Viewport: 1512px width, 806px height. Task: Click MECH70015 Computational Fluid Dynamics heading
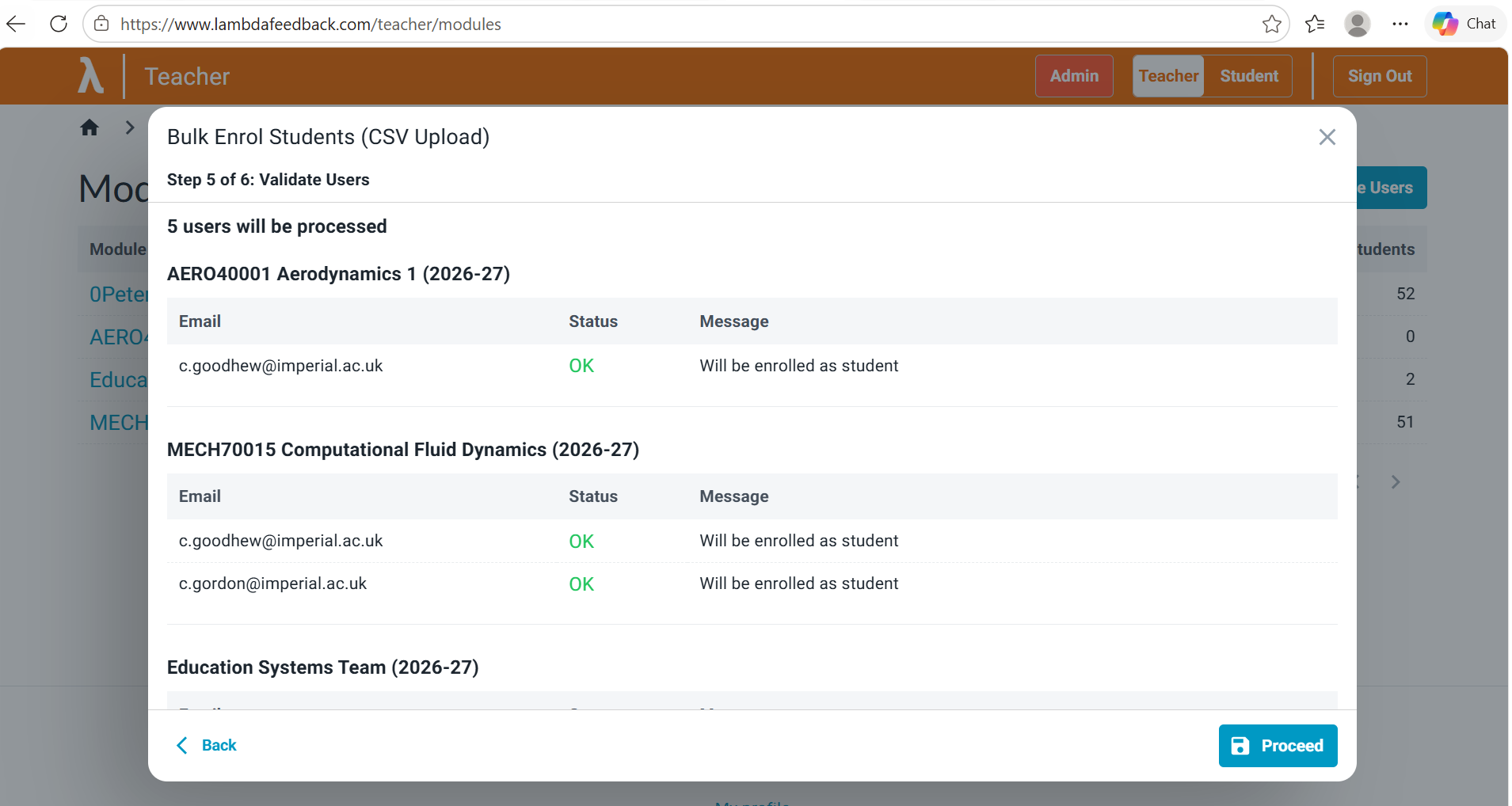pos(403,450)
